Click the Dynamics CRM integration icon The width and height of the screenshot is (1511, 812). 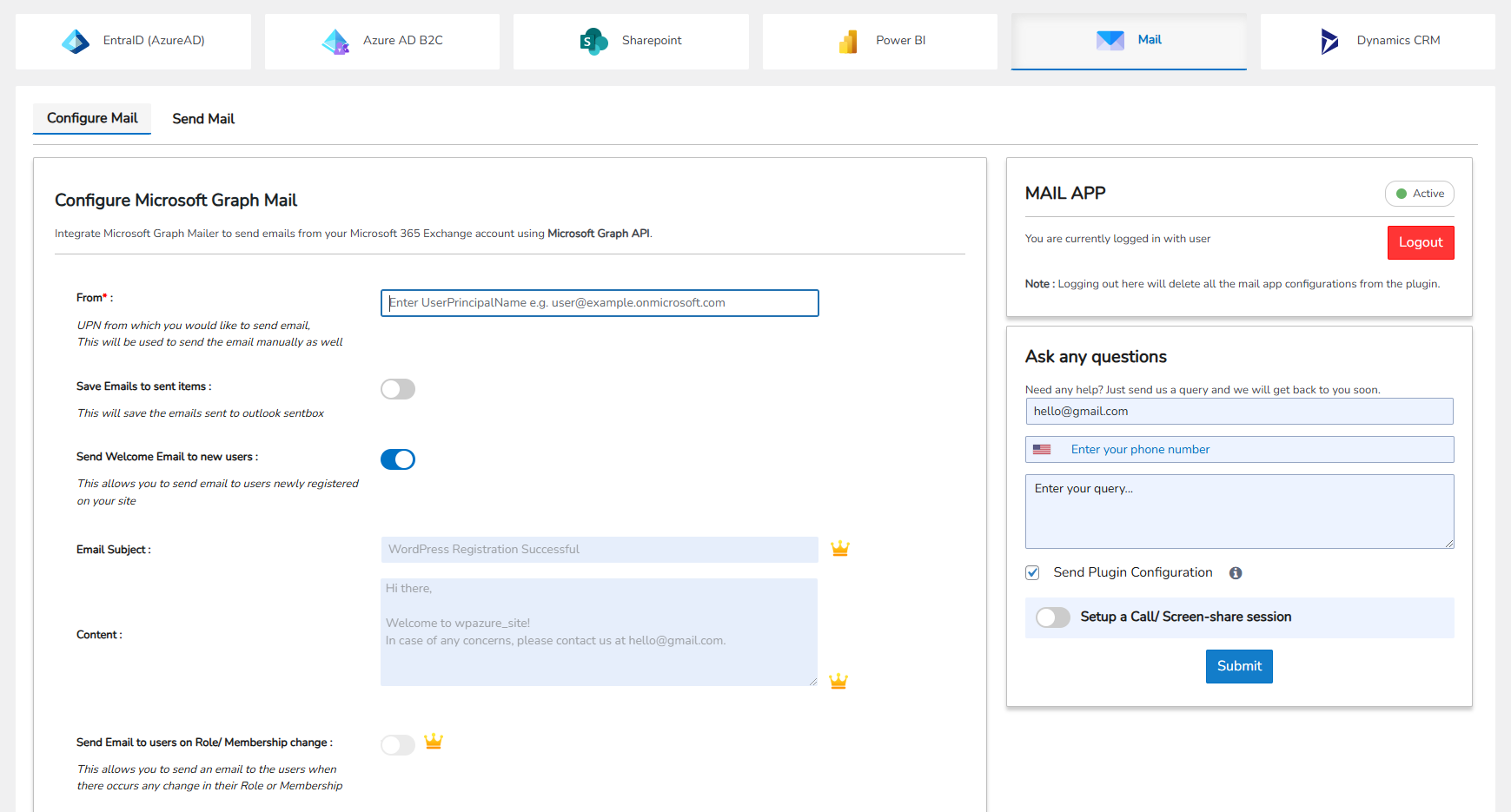(x=1329, y=40)
